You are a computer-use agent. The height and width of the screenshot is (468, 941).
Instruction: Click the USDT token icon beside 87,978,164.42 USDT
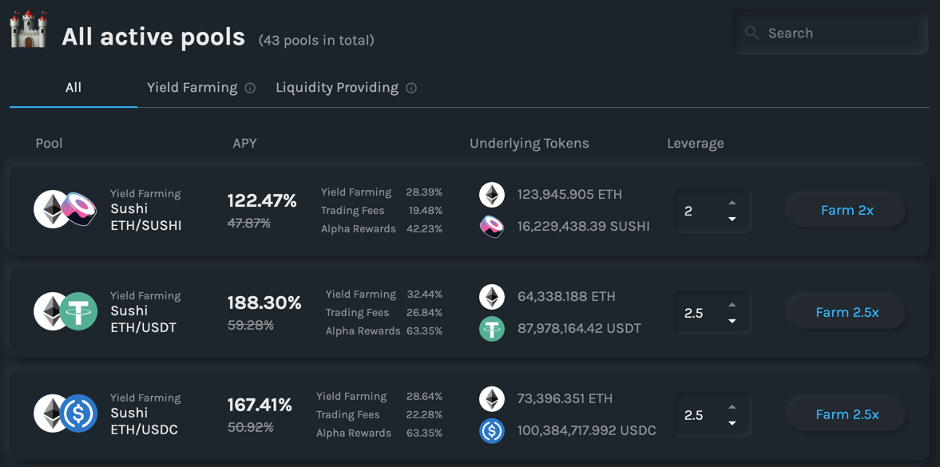[492, 329]
